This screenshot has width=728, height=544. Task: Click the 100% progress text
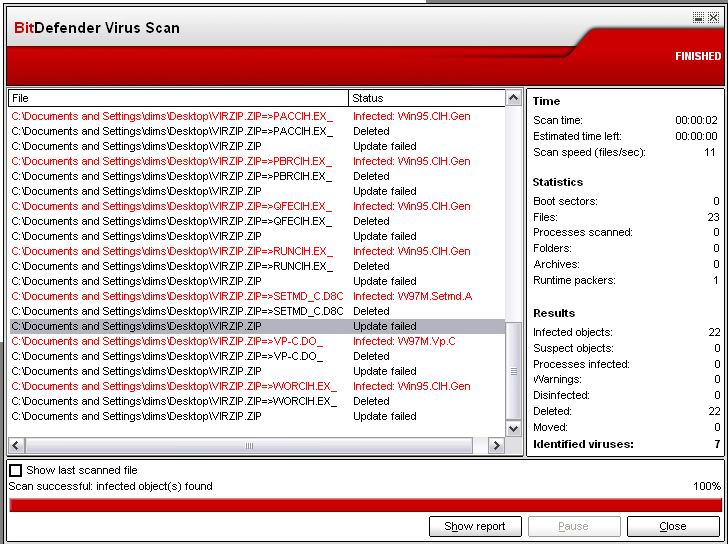coord(707,486)
